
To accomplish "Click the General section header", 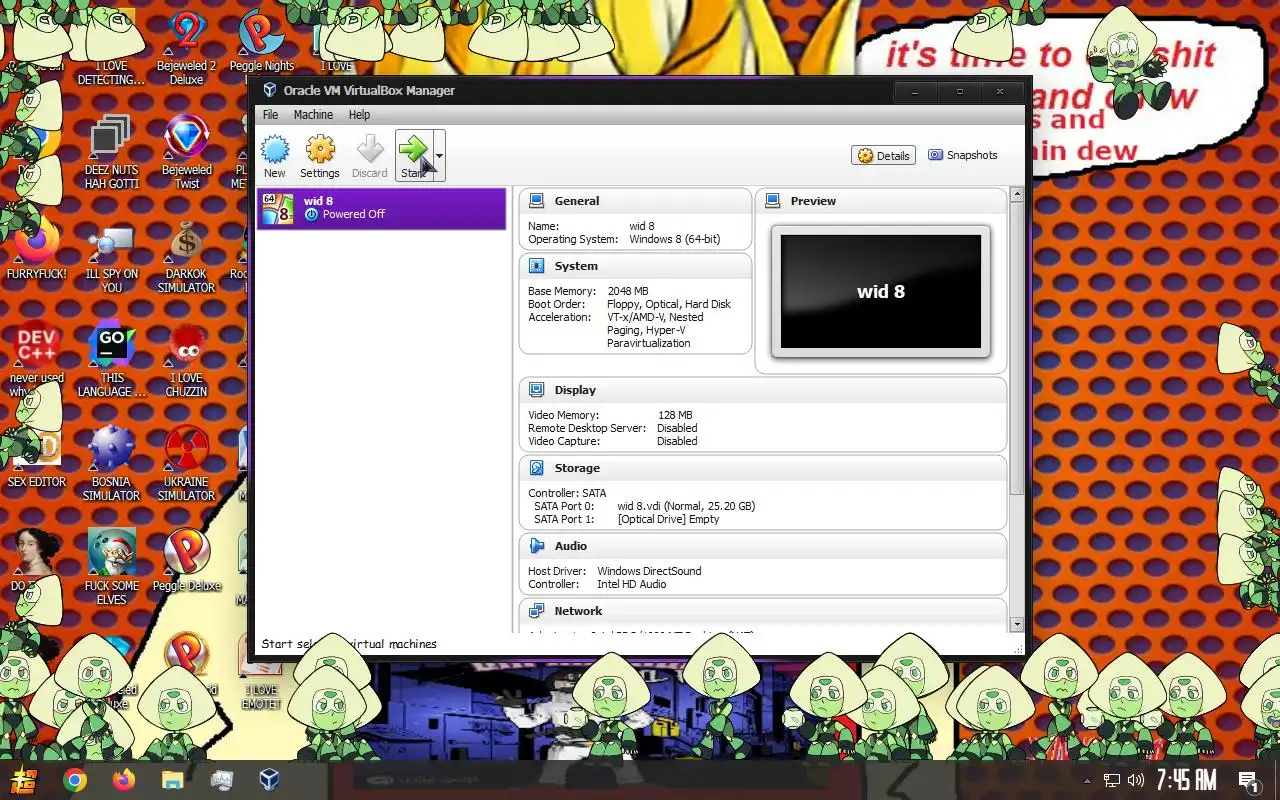I will [x=577, y=201].
